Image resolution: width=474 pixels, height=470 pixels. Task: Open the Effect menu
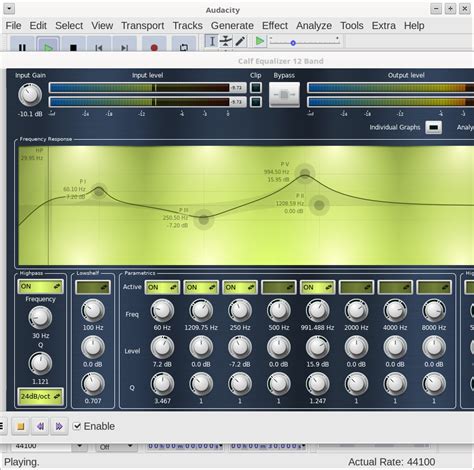(275, 26)
